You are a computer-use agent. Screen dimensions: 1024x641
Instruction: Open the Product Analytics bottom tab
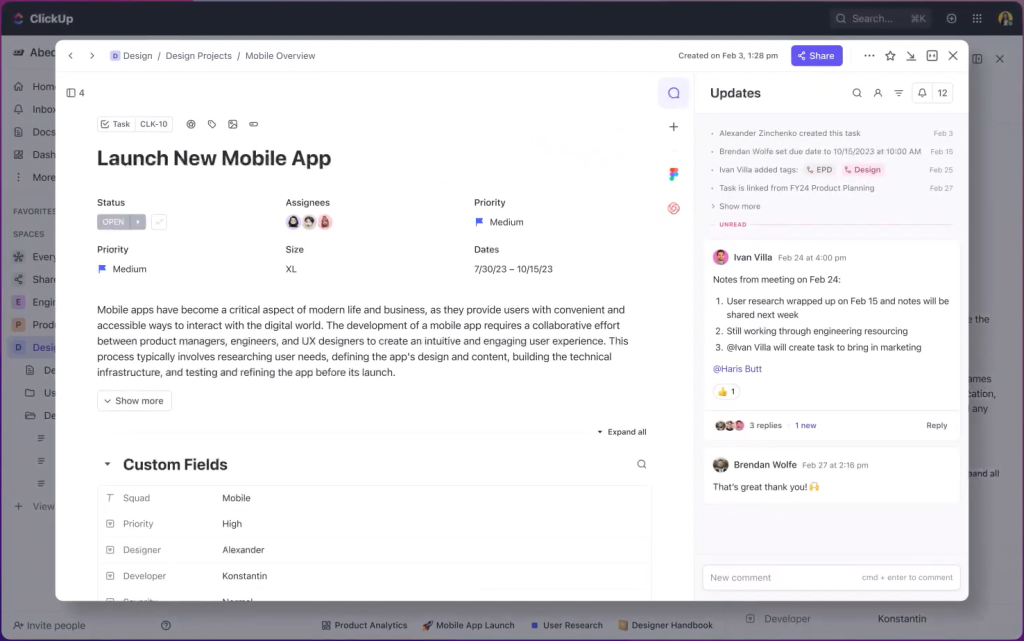(x=364, y=625)
